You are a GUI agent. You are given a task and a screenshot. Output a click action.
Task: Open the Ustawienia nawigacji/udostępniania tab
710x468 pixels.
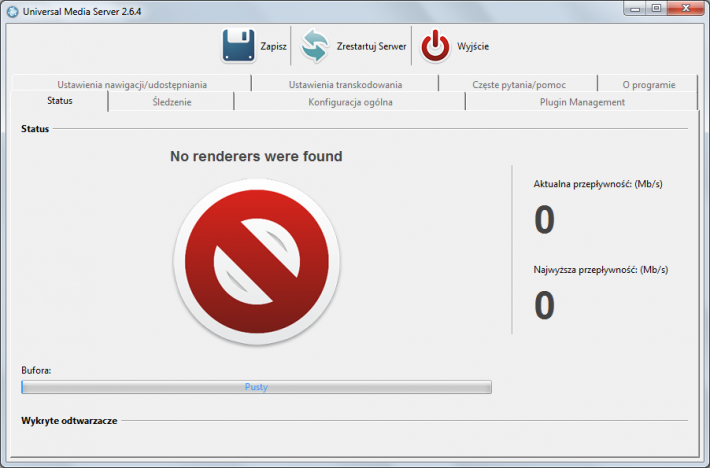point(132,84)
